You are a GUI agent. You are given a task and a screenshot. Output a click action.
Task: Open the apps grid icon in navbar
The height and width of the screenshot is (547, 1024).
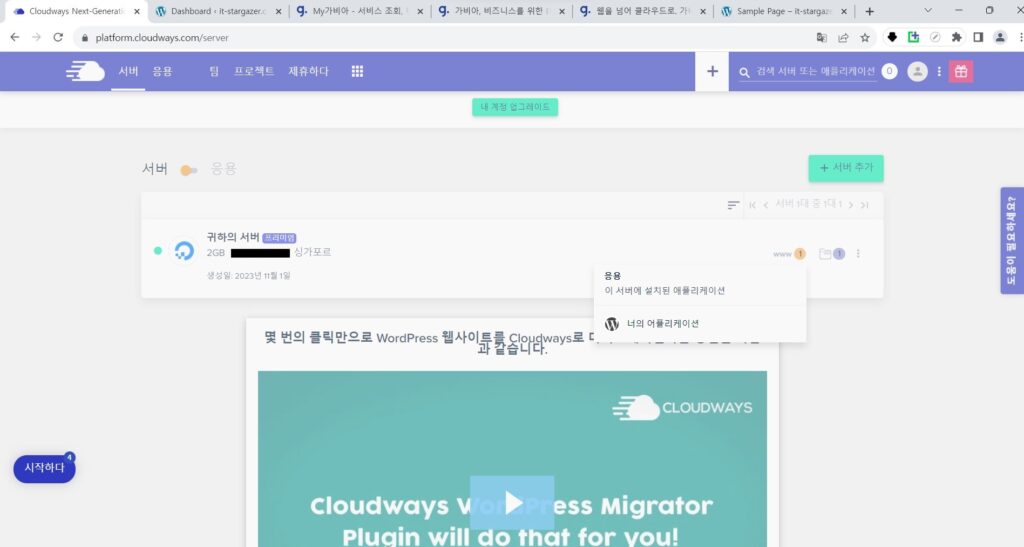pyautogui.click(x=357, y=71)
